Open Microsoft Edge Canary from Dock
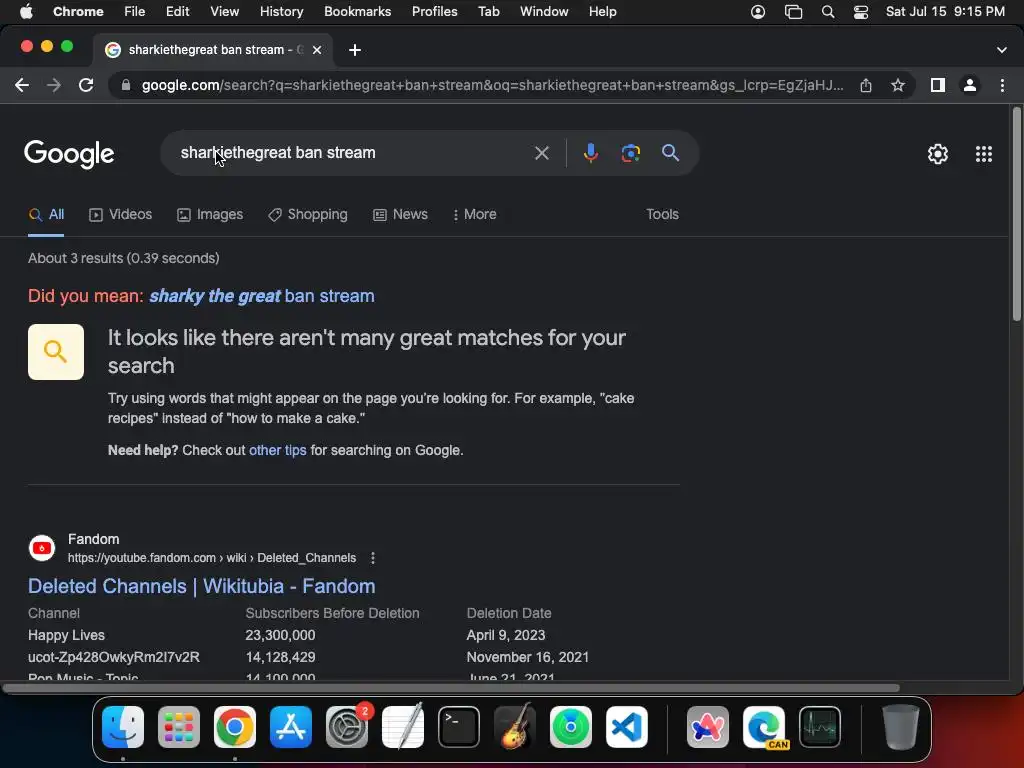The image size is (1024, 768). click(764, 727)
